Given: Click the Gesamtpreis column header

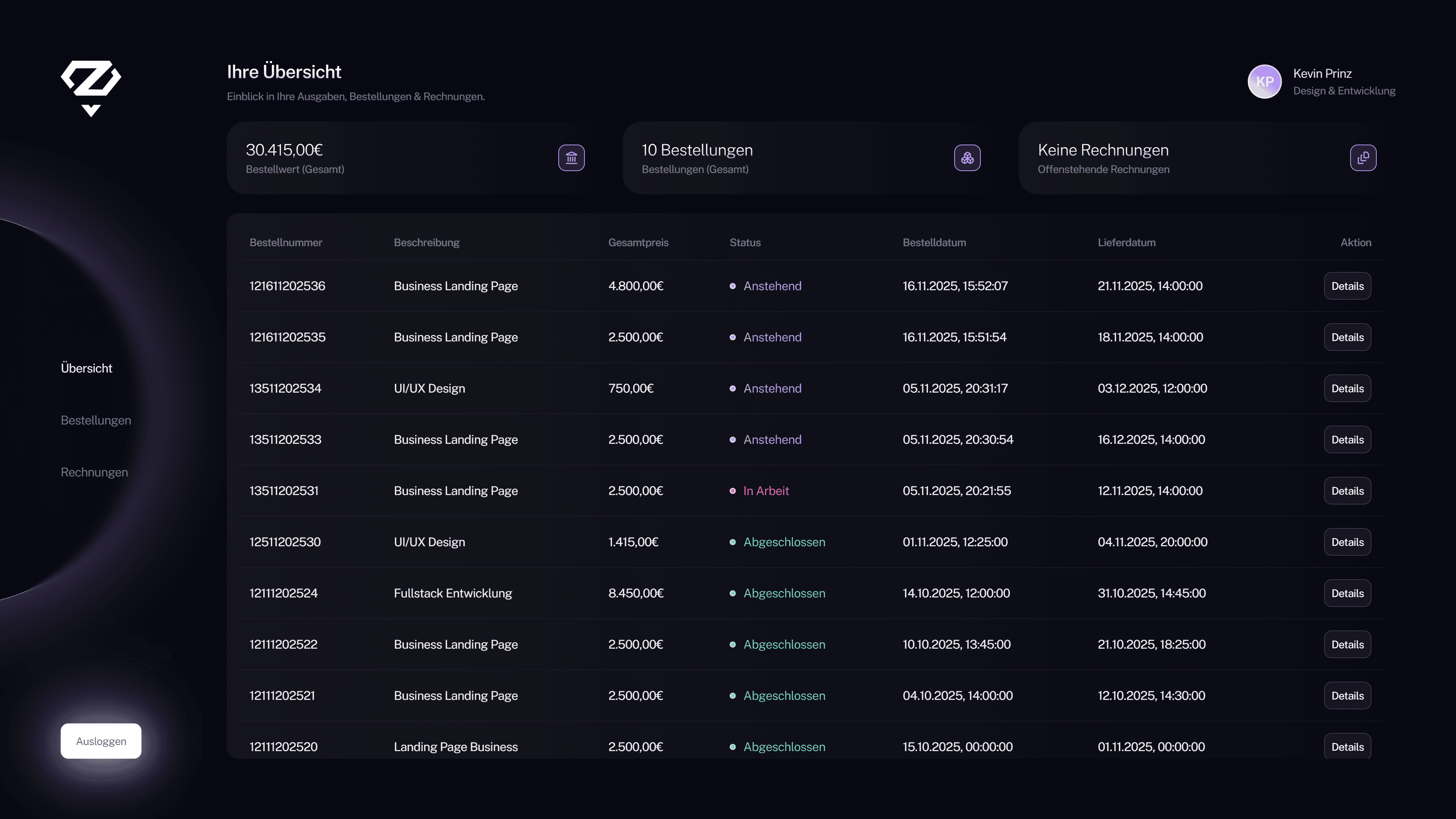Looking at the screenshot, I should 638,242.
